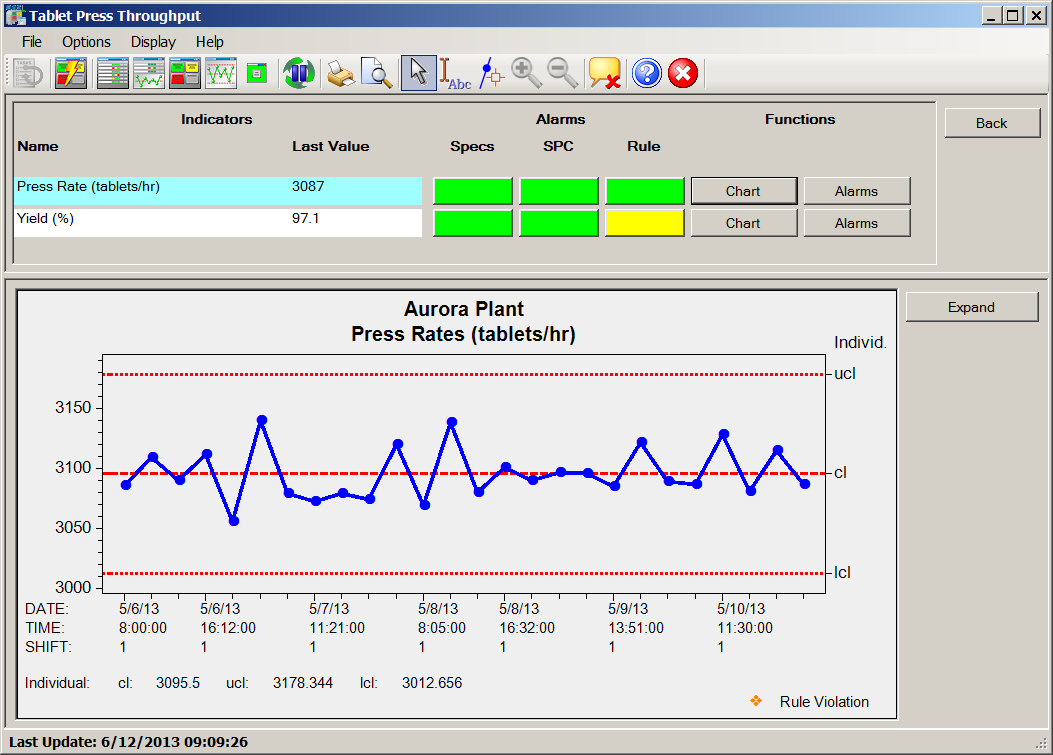Open the alarm summary list icon
Image resolution: width=1053 pixels, height=755 pixels.
coord(111,73)
